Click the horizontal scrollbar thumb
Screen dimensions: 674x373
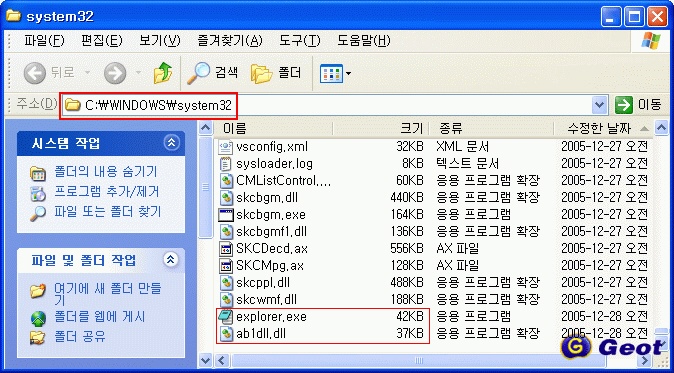[418, 360]
